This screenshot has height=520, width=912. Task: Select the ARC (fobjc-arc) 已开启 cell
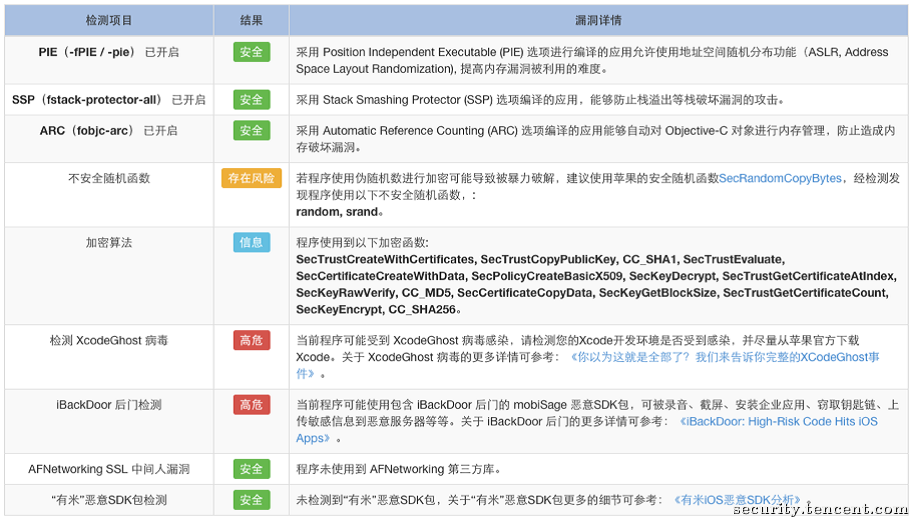(109, 139)
